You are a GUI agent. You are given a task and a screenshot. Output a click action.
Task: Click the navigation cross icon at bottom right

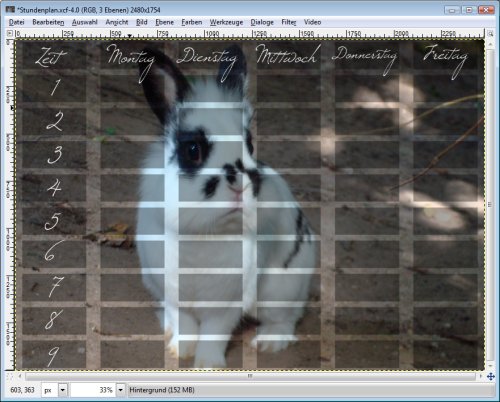click(490, 376)
